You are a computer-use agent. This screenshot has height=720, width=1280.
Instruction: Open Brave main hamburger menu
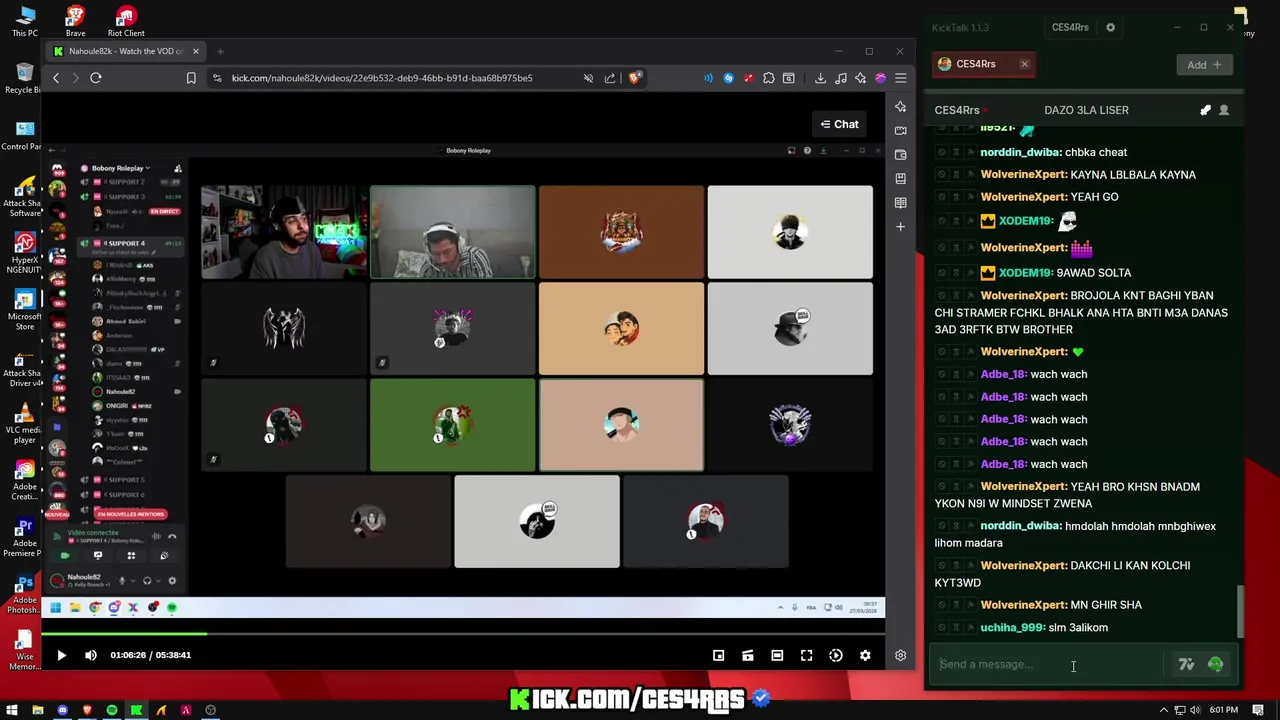tap(900, 78)
